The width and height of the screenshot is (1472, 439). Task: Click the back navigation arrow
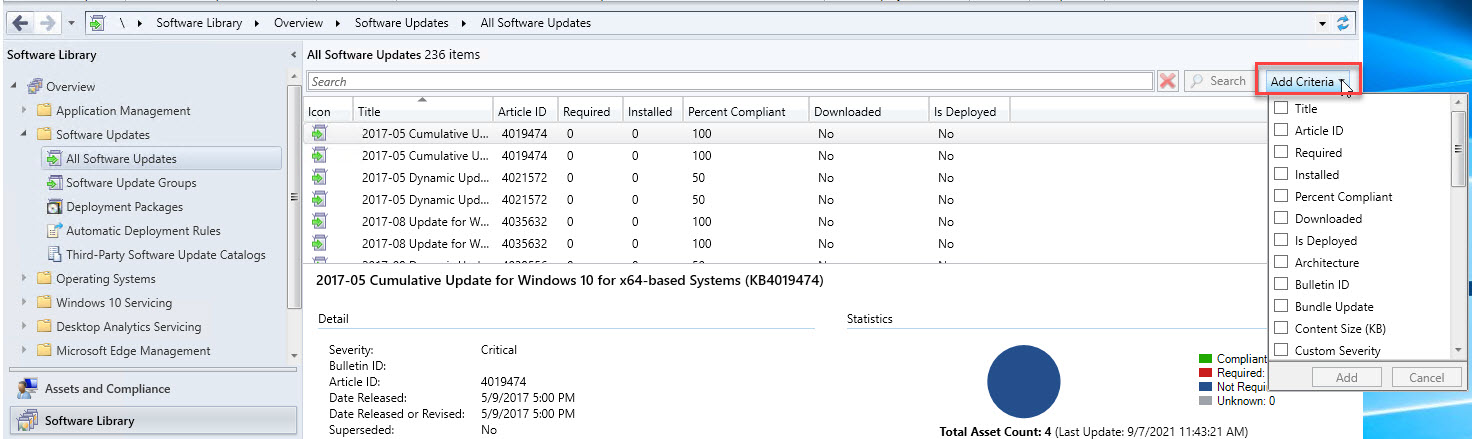(x=20, y=23)
